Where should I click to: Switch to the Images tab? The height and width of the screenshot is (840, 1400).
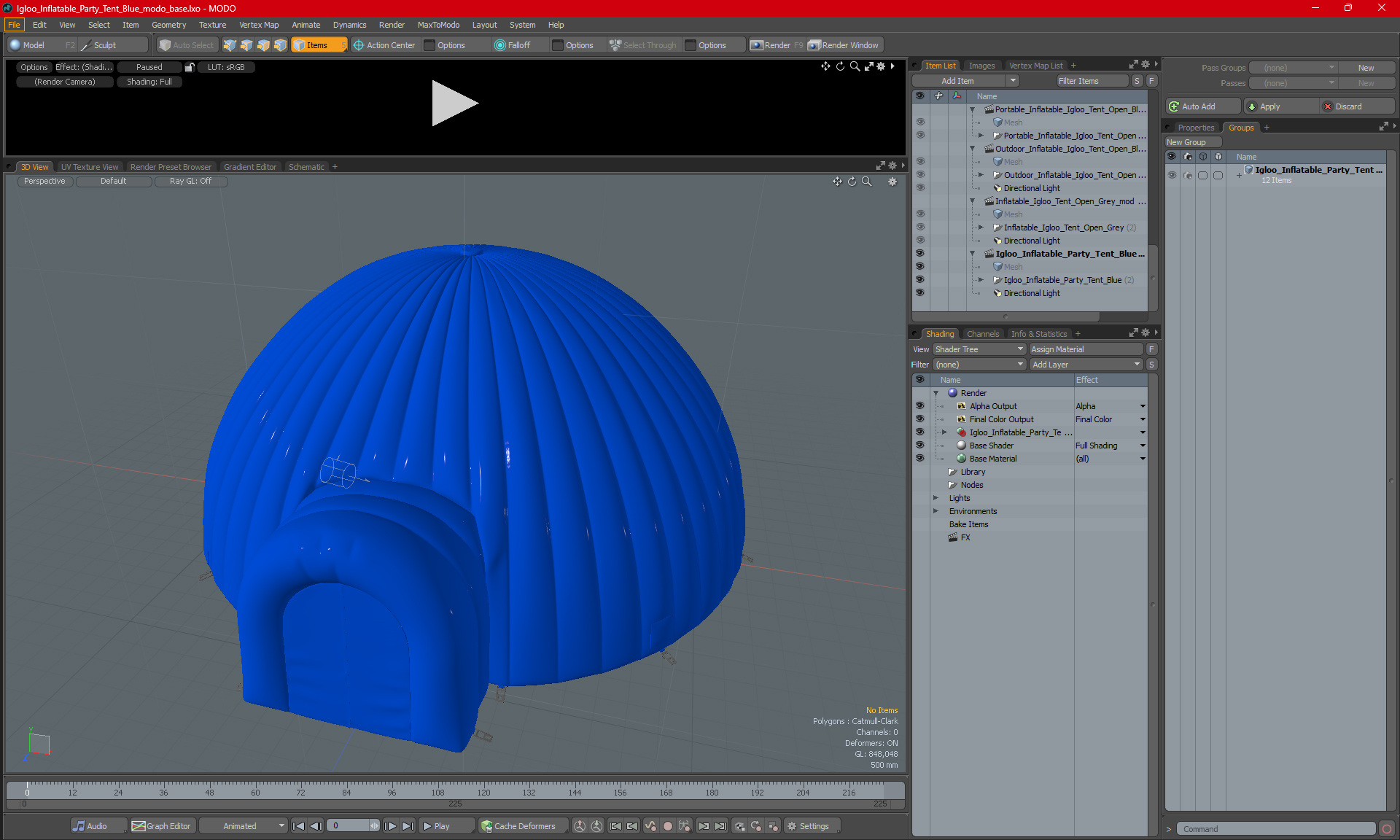pyautogui.click(x=981, y=66)
